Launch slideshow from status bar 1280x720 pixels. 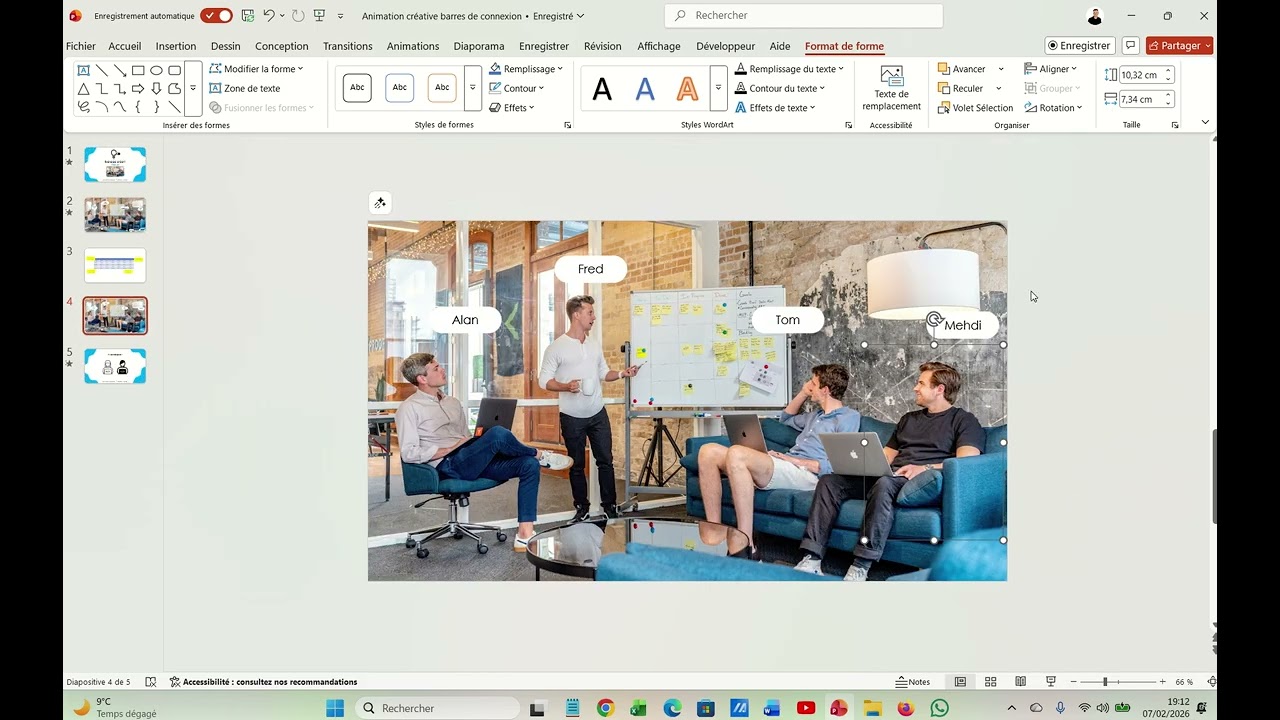tap(1050, 682)
